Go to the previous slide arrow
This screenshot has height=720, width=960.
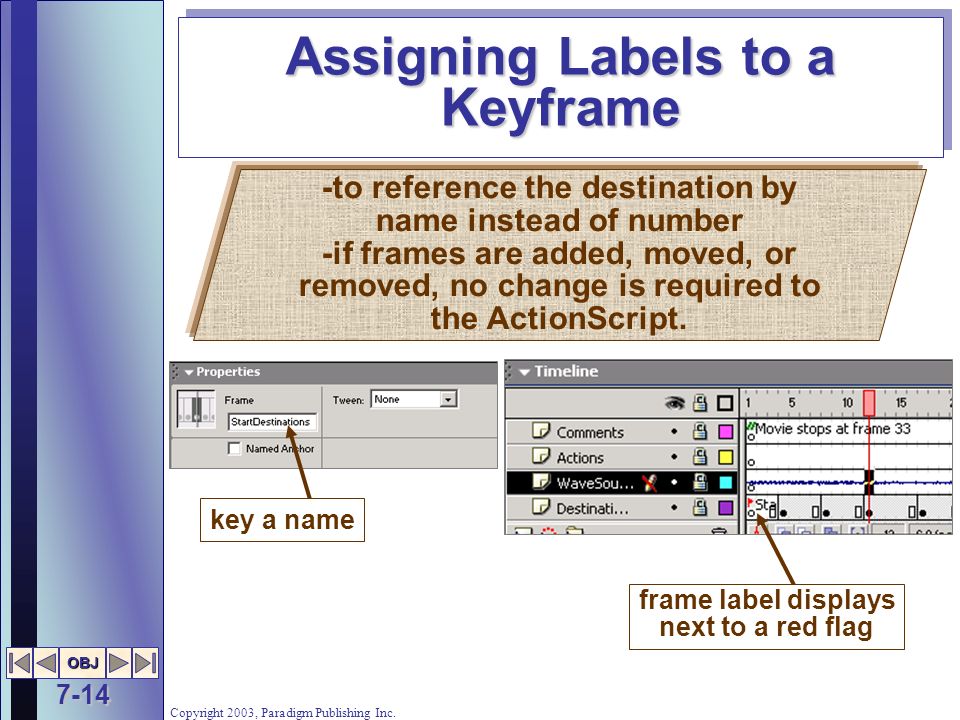click(x=46, y=663)
